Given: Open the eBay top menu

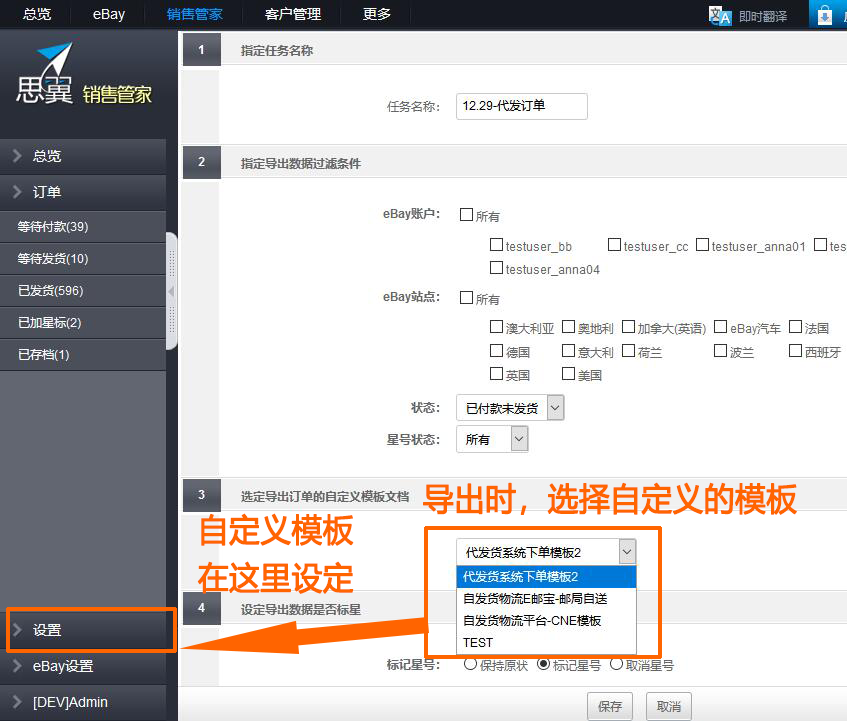Looking at the screenshot, I should pos(109,14).
